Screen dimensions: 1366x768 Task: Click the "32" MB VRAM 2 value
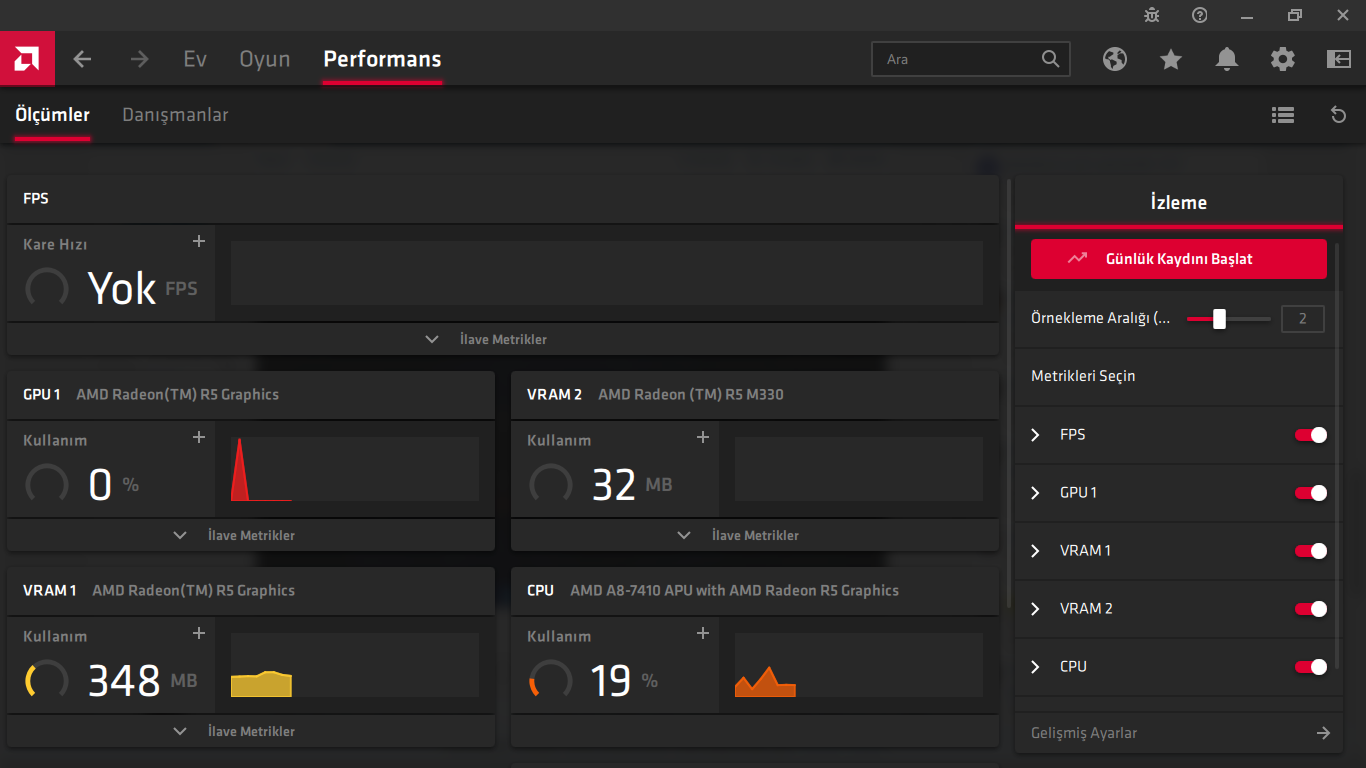tap(614, 485)
